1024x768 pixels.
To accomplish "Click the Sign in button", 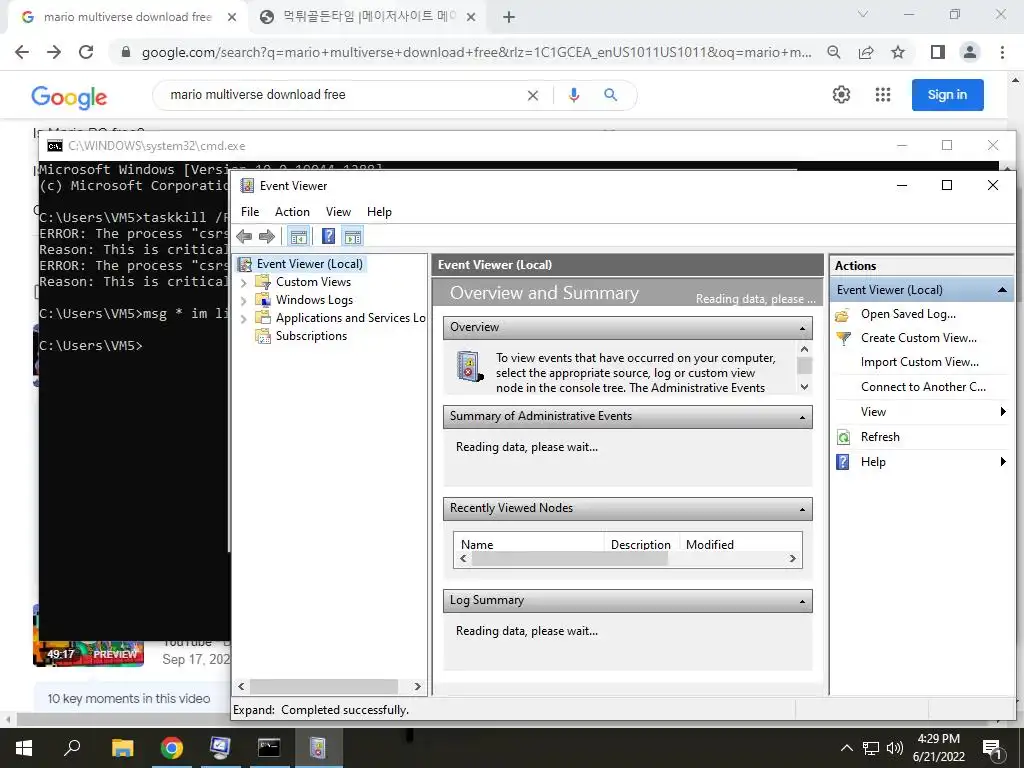I will pyautogui.click(x=947, y=95).
